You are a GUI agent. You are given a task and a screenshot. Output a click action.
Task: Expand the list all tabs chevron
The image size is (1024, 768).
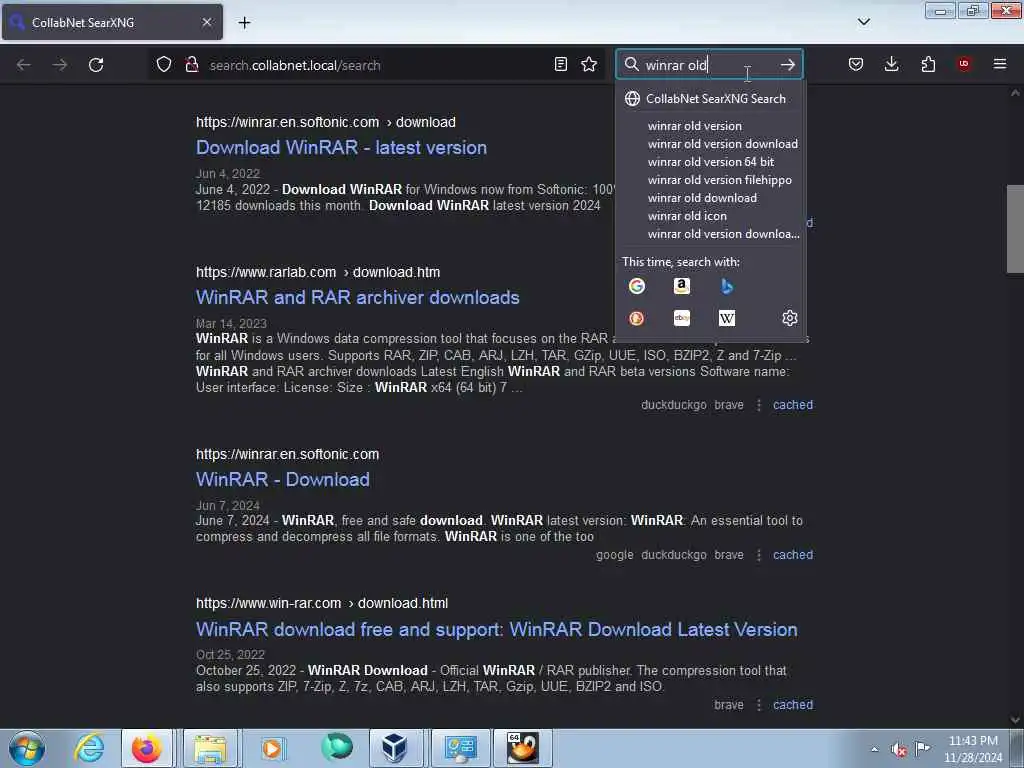tap(863, 22)
